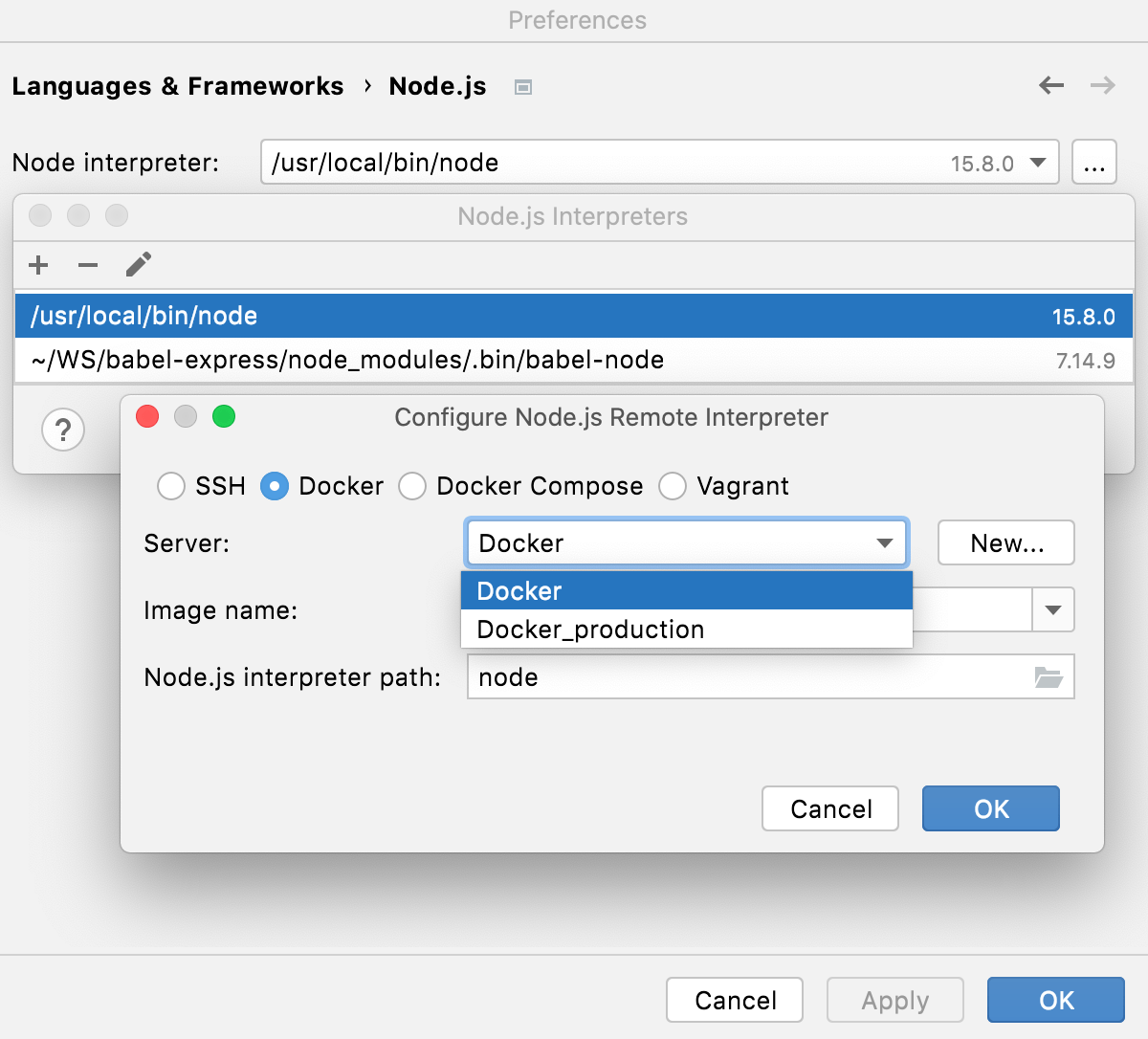Select the SSH radio button
This screenshot has height=1039, width=1148.
170,486
